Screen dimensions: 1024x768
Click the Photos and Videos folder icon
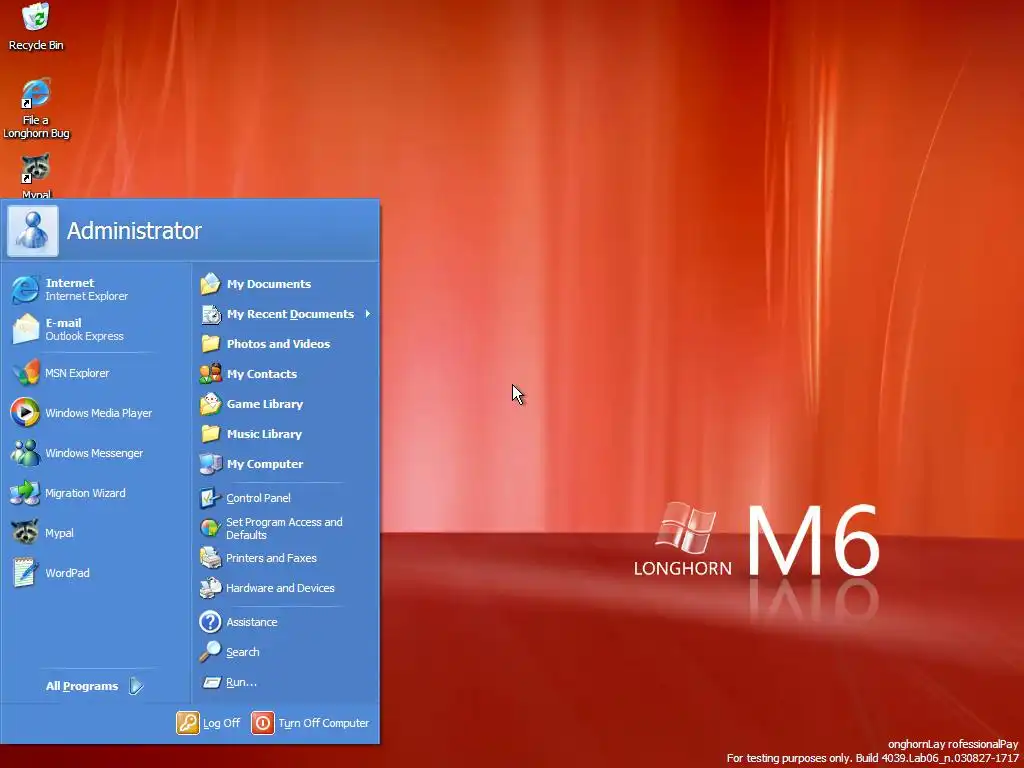pos(210,344)
